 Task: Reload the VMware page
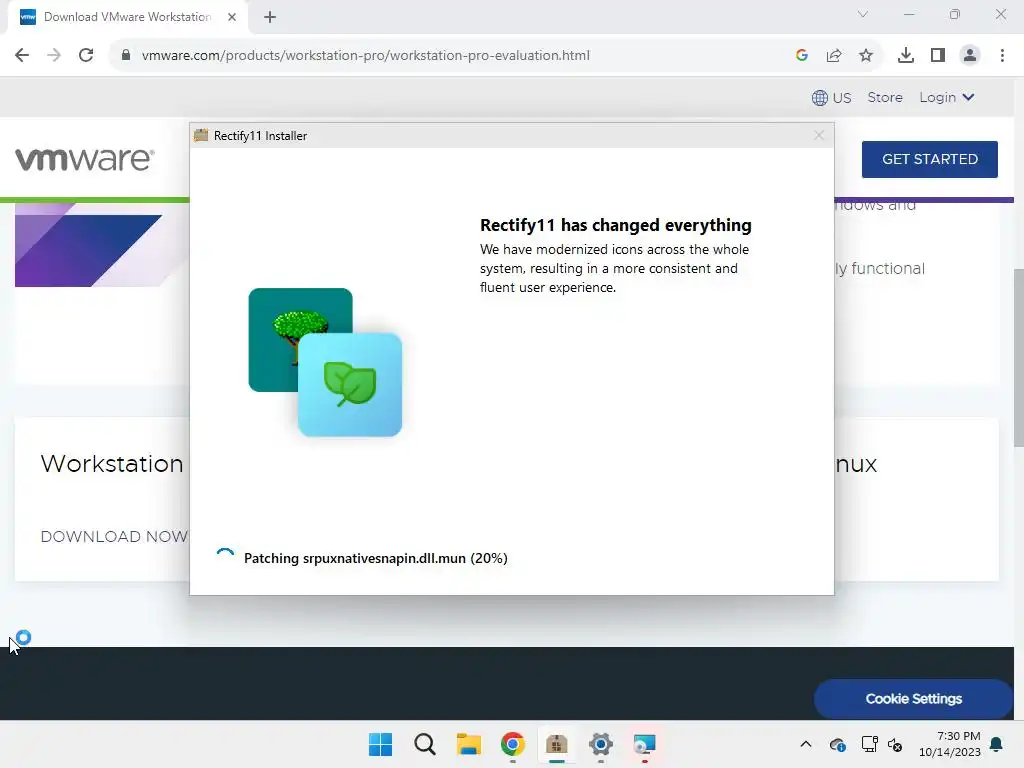86,56
